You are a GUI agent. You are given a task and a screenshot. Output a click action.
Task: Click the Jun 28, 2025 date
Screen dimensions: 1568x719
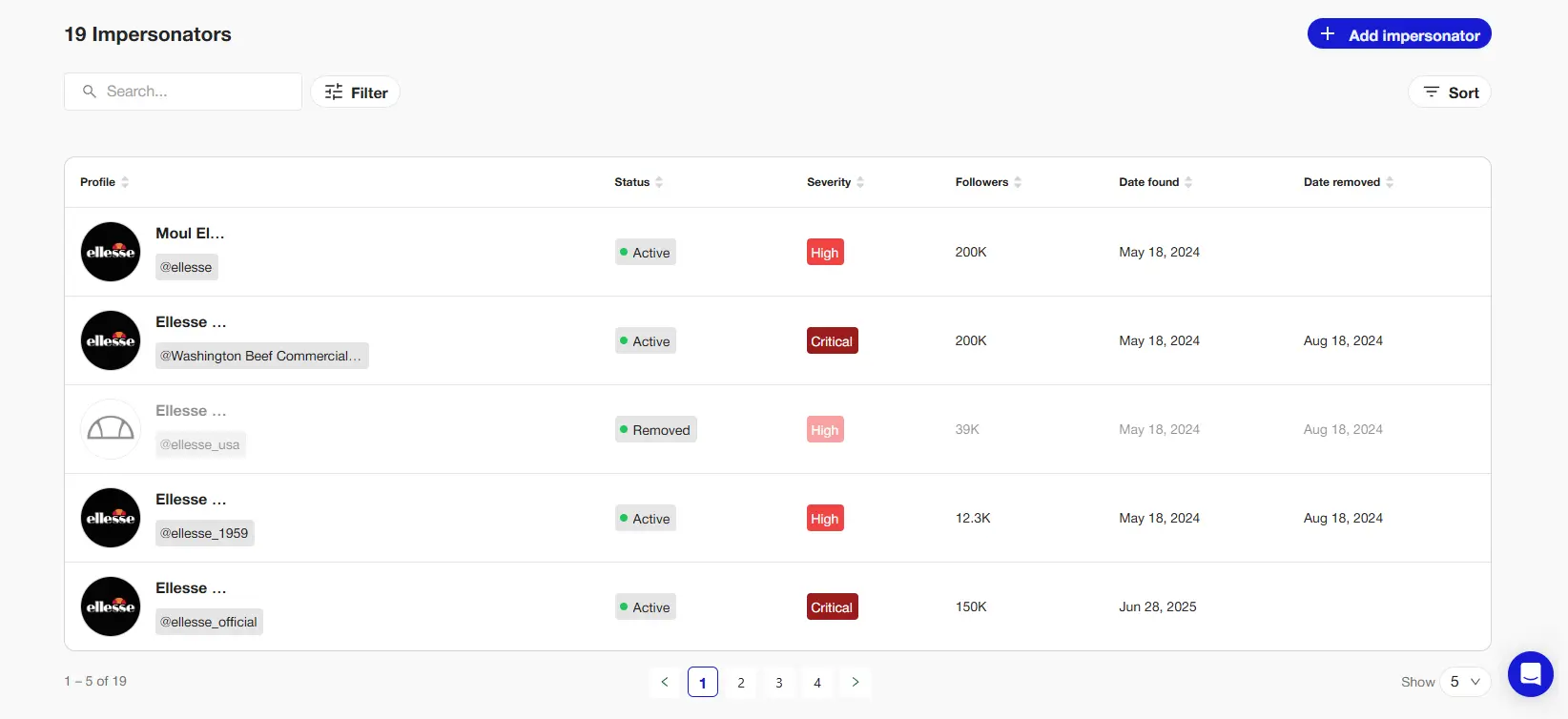1158,606
